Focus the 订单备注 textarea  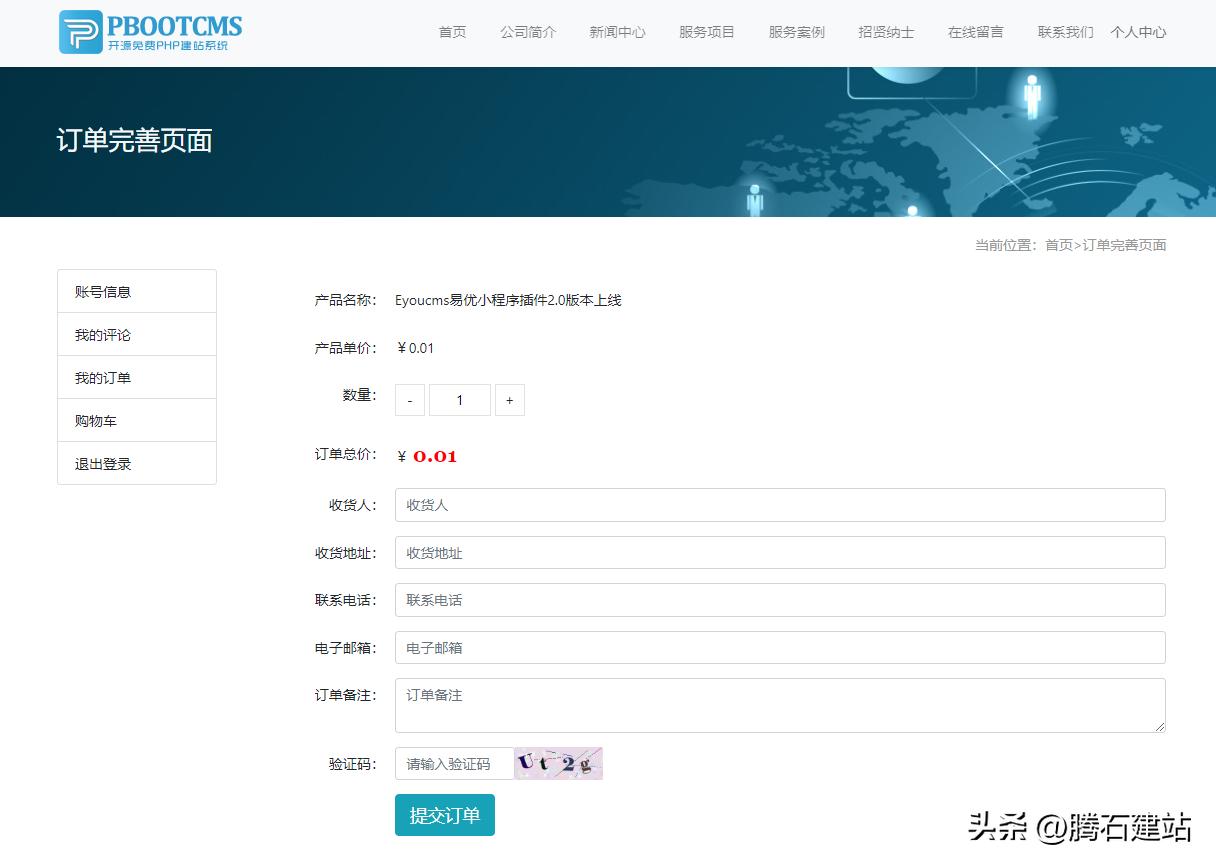coord(780,706)
